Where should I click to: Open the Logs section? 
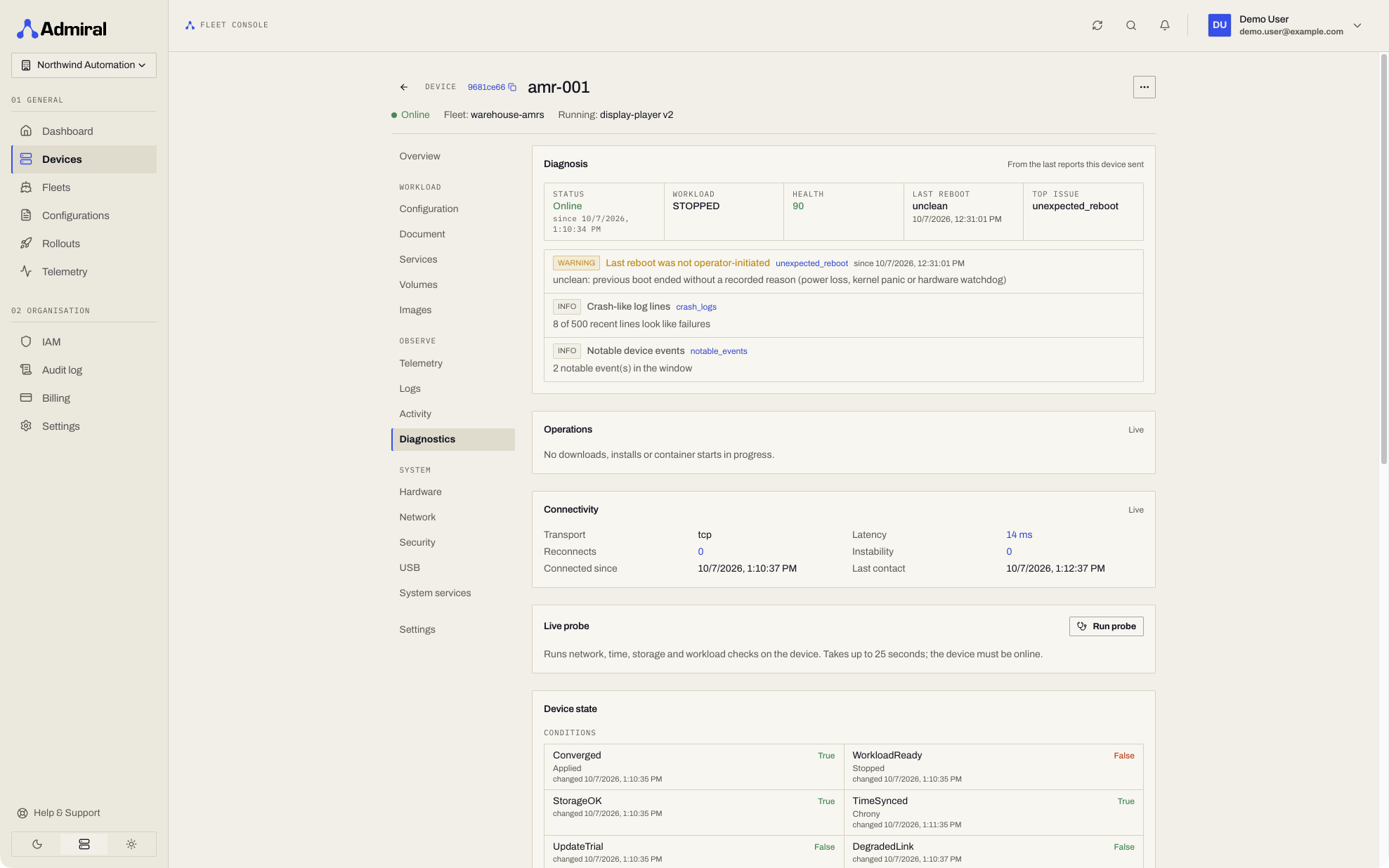tap(452, 388)
